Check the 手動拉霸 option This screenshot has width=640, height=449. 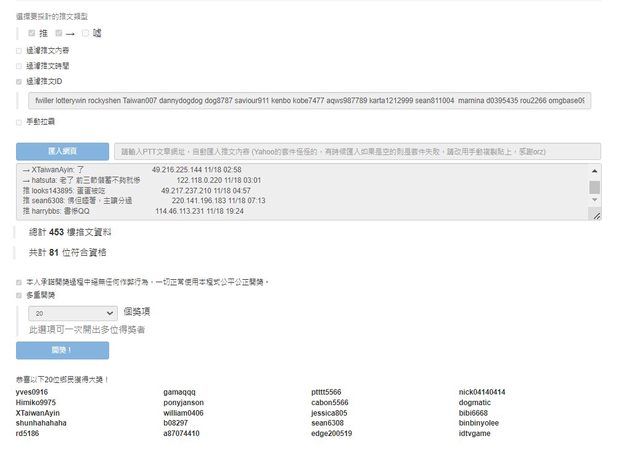pyautogui.click(x=19, y=123)
